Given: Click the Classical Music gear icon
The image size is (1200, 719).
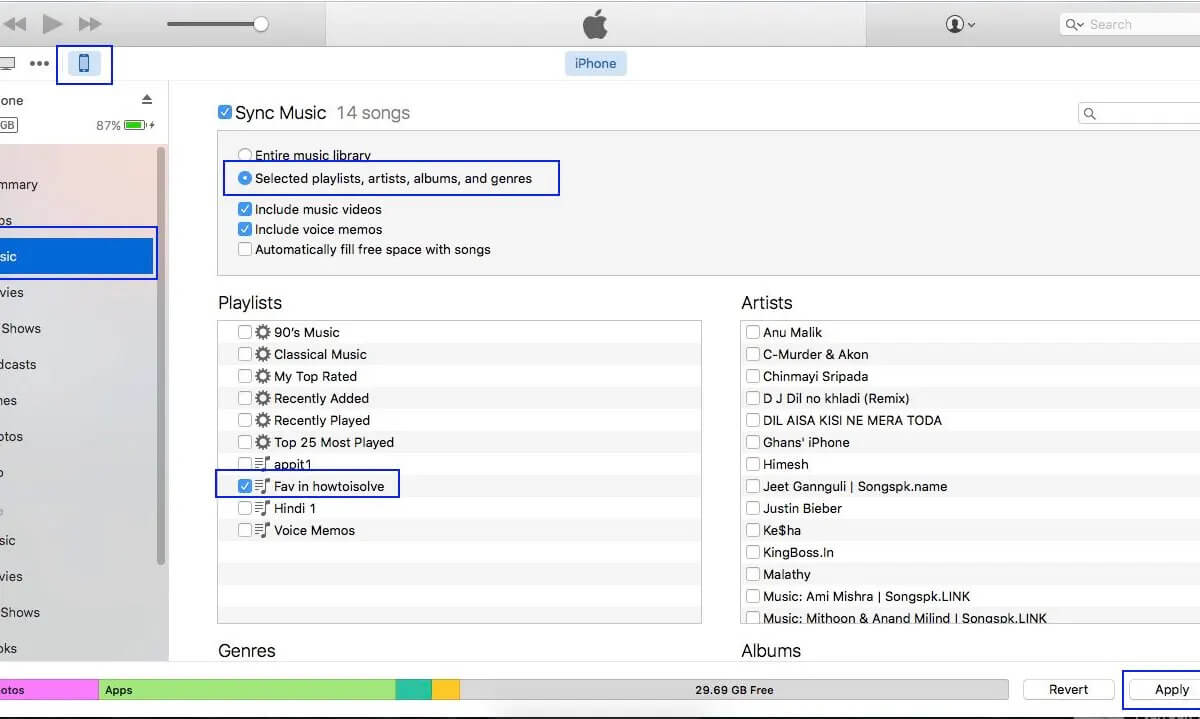Looking at the screenshot, I should (x=263, y=354).
